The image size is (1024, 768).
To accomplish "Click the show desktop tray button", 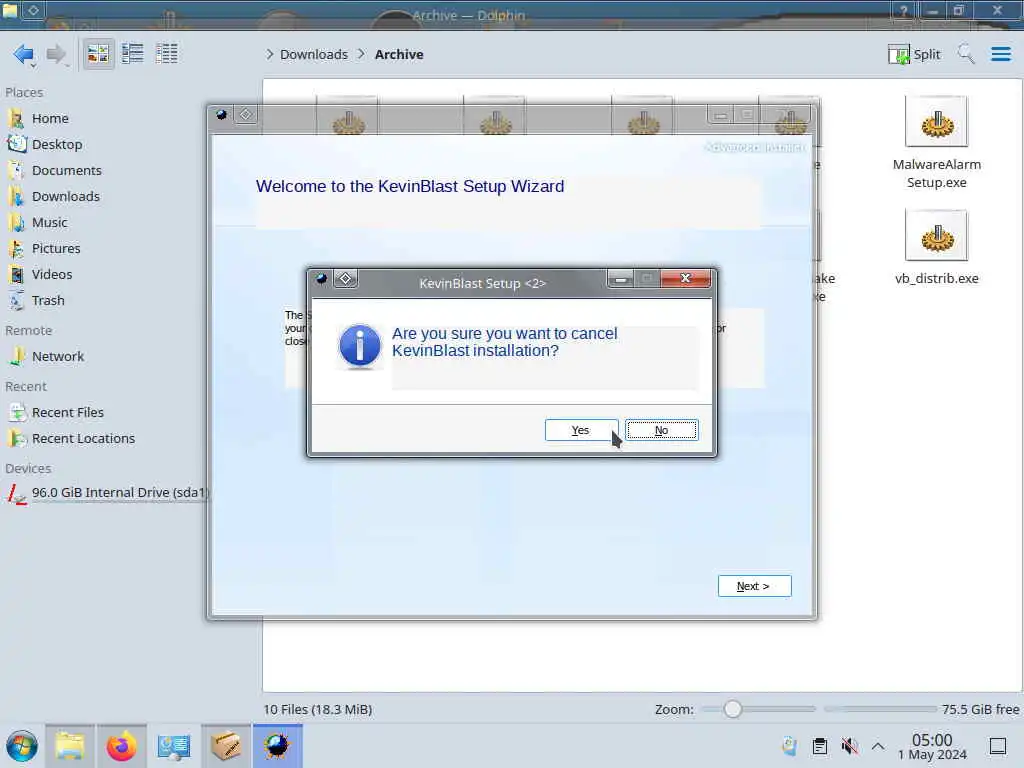I will click(998, 746).
